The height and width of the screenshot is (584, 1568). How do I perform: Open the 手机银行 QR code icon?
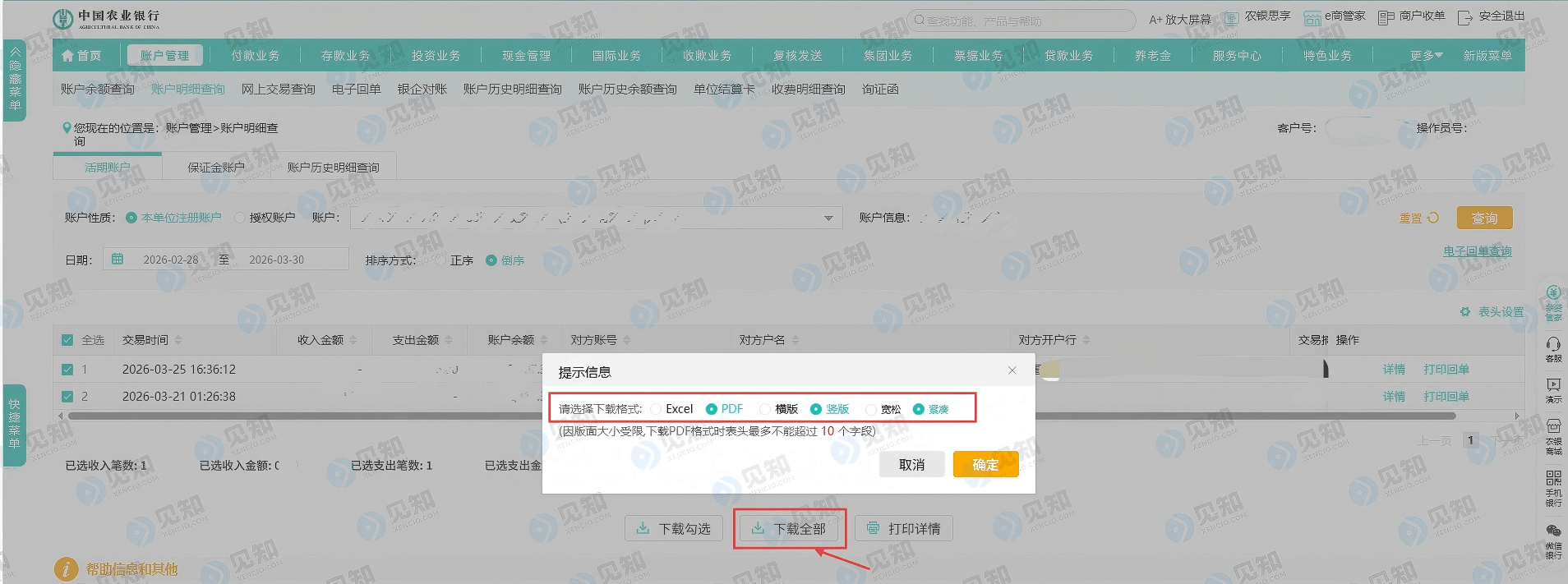[x=1553, y=478]
